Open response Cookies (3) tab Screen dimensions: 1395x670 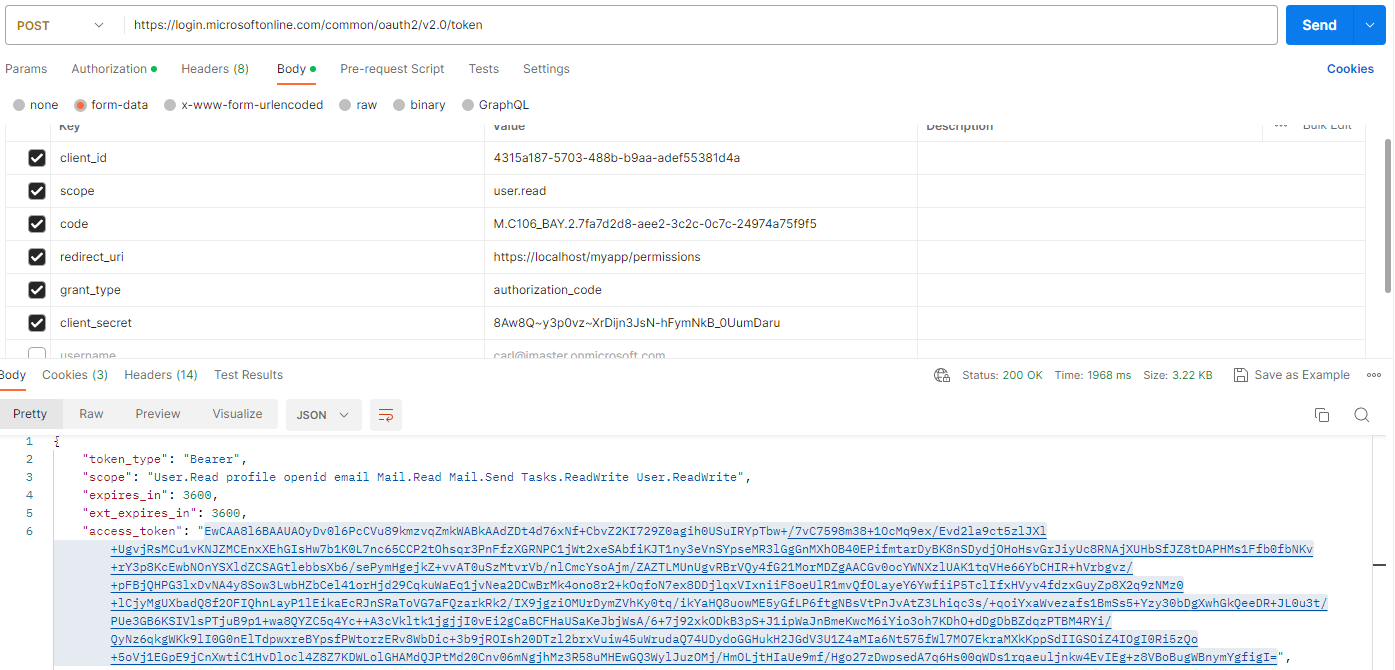(x=75, y=375)
